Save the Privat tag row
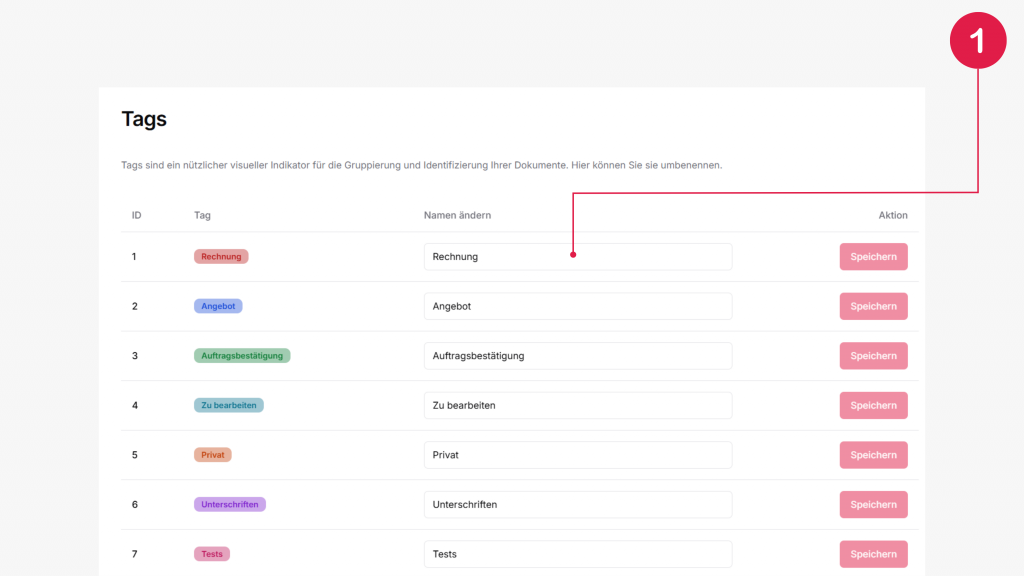This screenshot has width=1024, height=576. pos(873,455)
